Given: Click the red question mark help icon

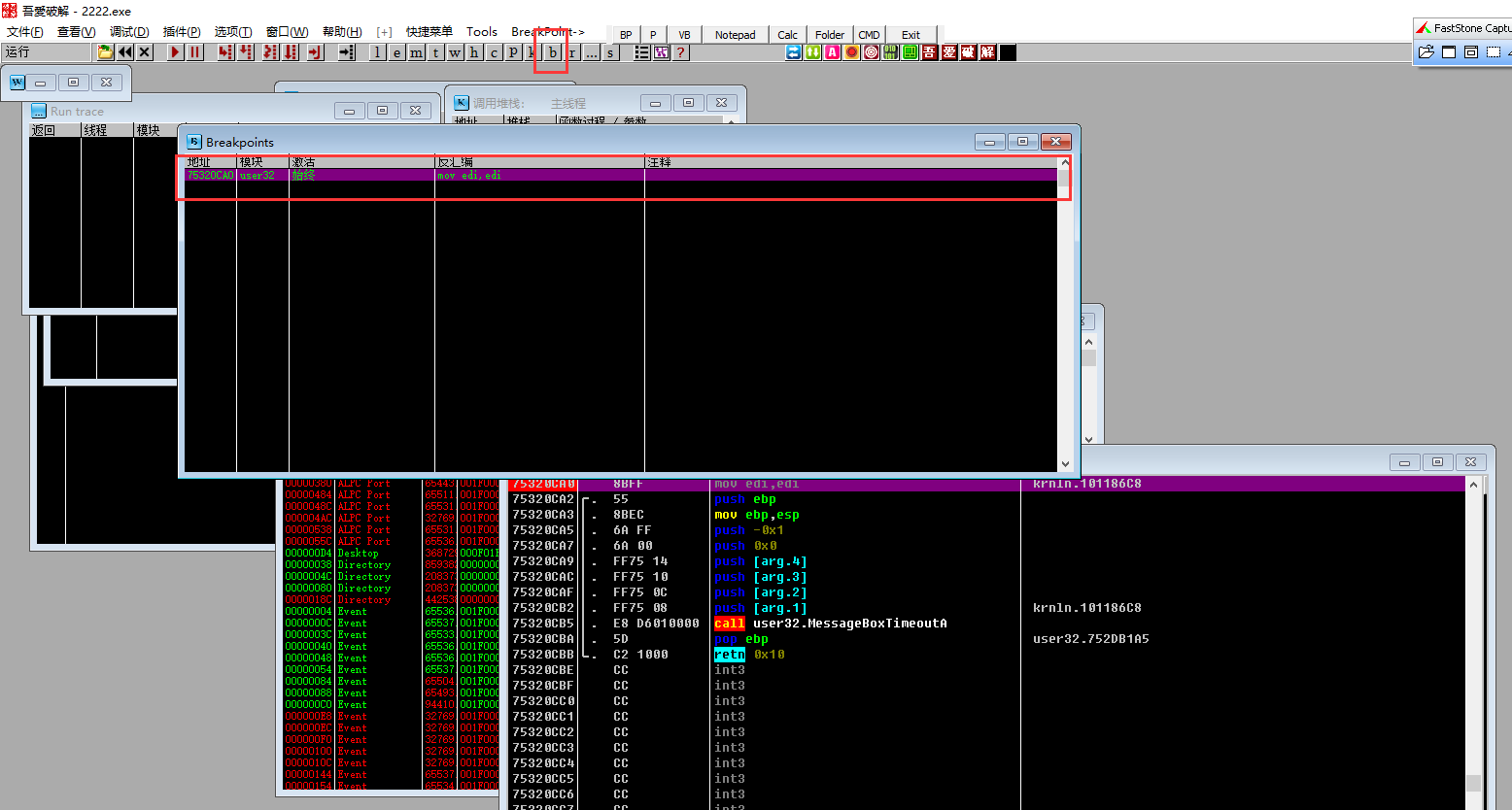Looking at the screenshot, I should click(x=680, y=52).
